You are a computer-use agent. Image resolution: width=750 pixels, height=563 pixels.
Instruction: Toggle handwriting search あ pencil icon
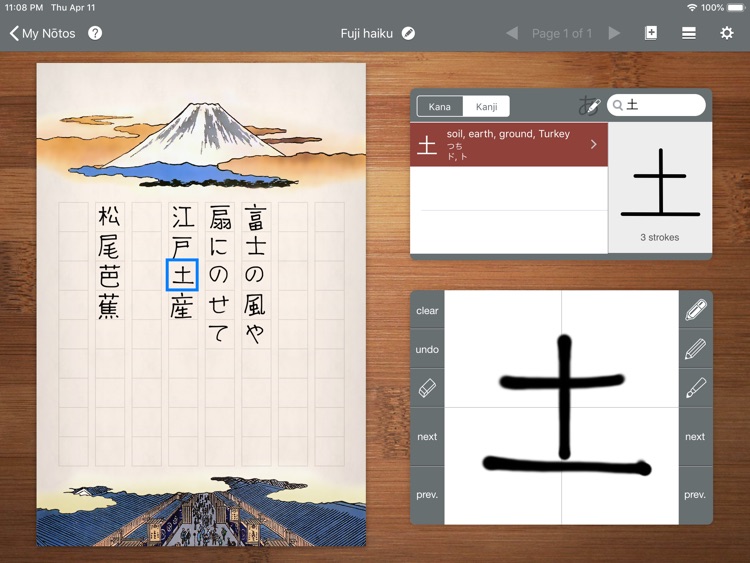click(x=589, y=105)
